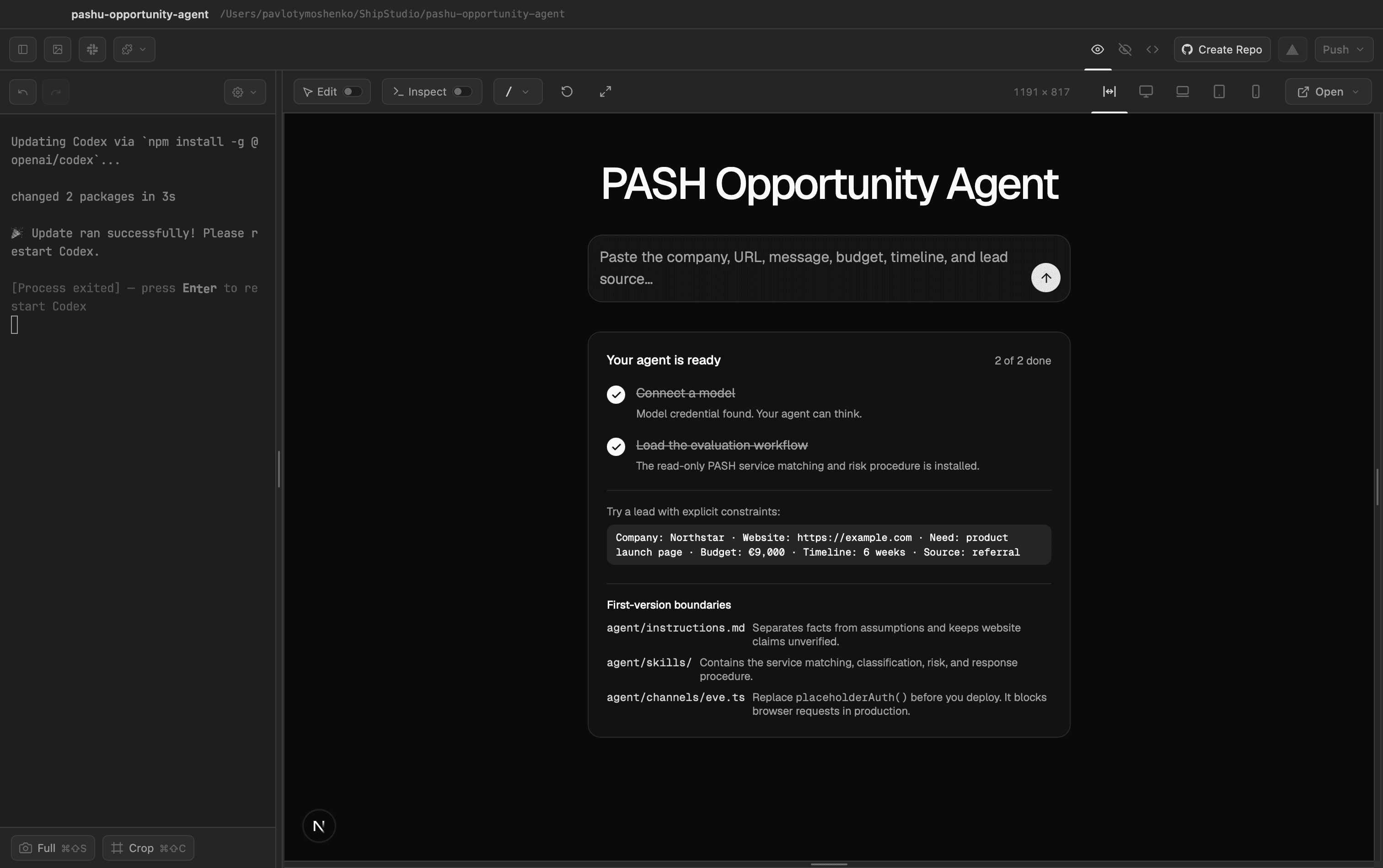This screenshot has height=868, width=1383.
Task: Click 'First-version boundaries' heading
Action: pyautogui.click(x=669, y=605)
